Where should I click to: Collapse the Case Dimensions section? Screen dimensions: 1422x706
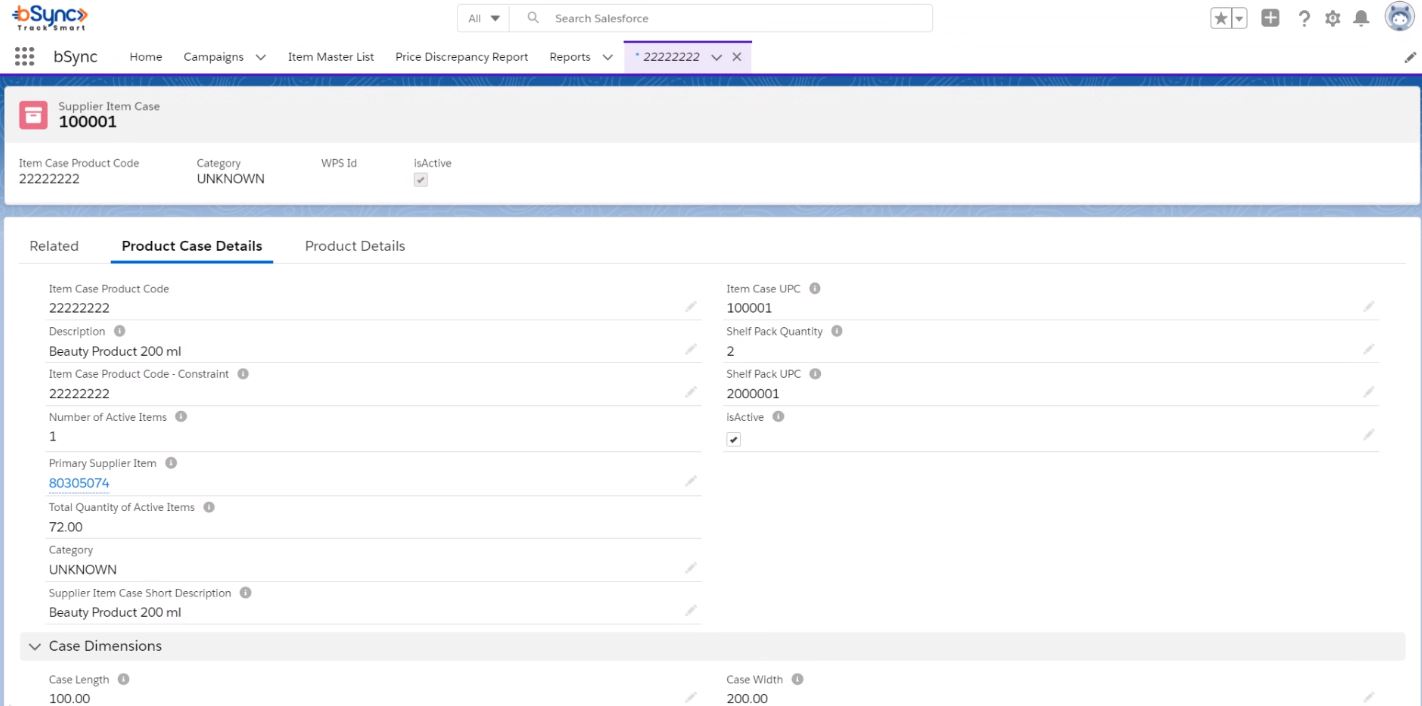point(36,647)
